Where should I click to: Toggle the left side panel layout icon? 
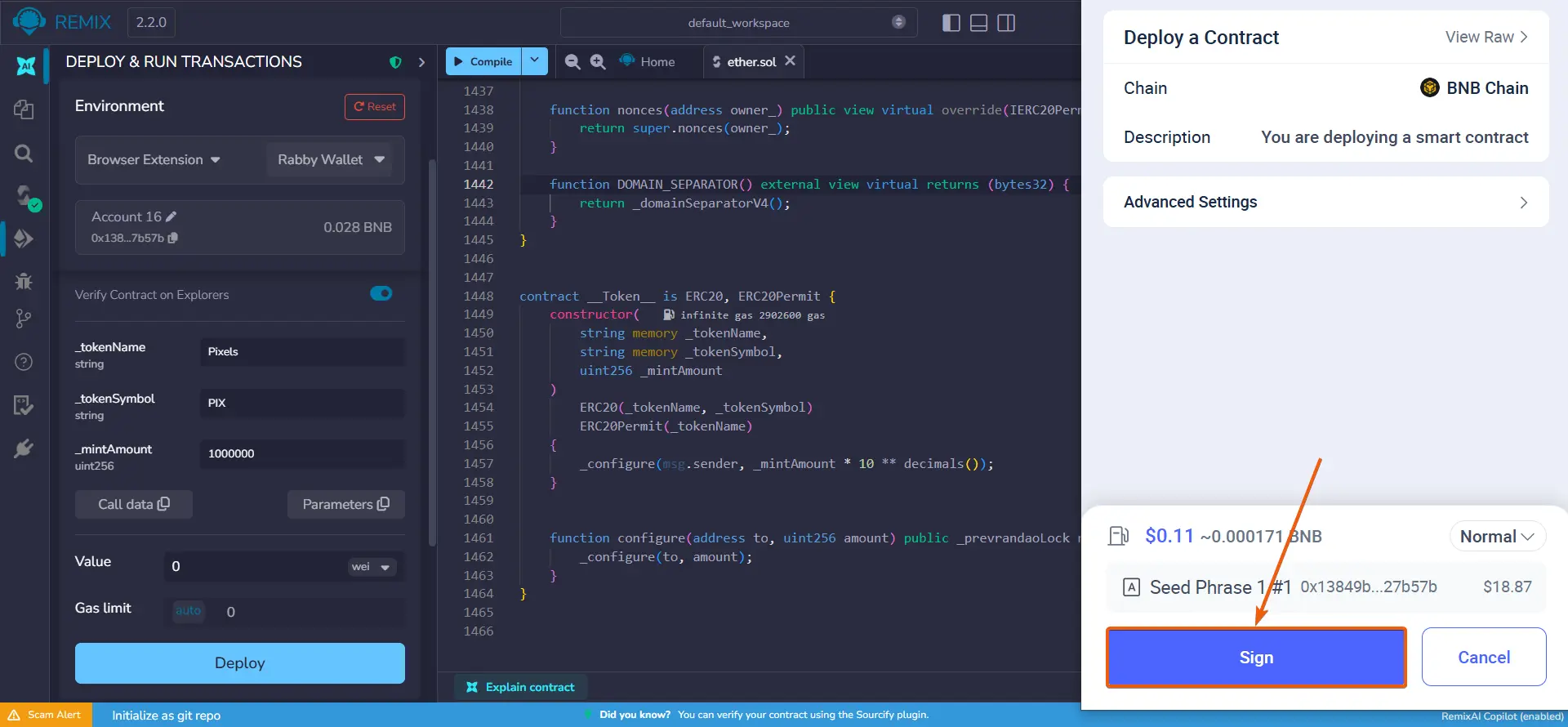point(951,23)
